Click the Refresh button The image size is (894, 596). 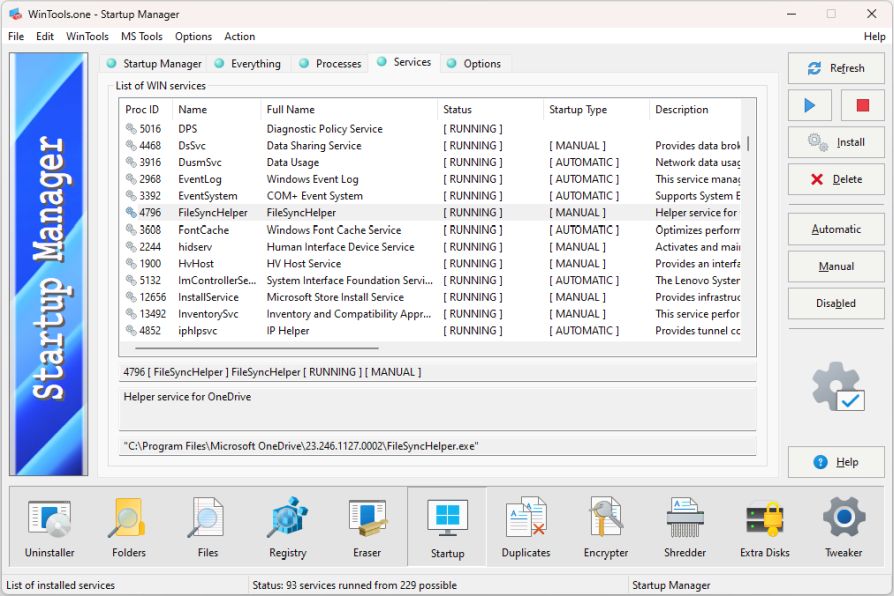(836, 68)
